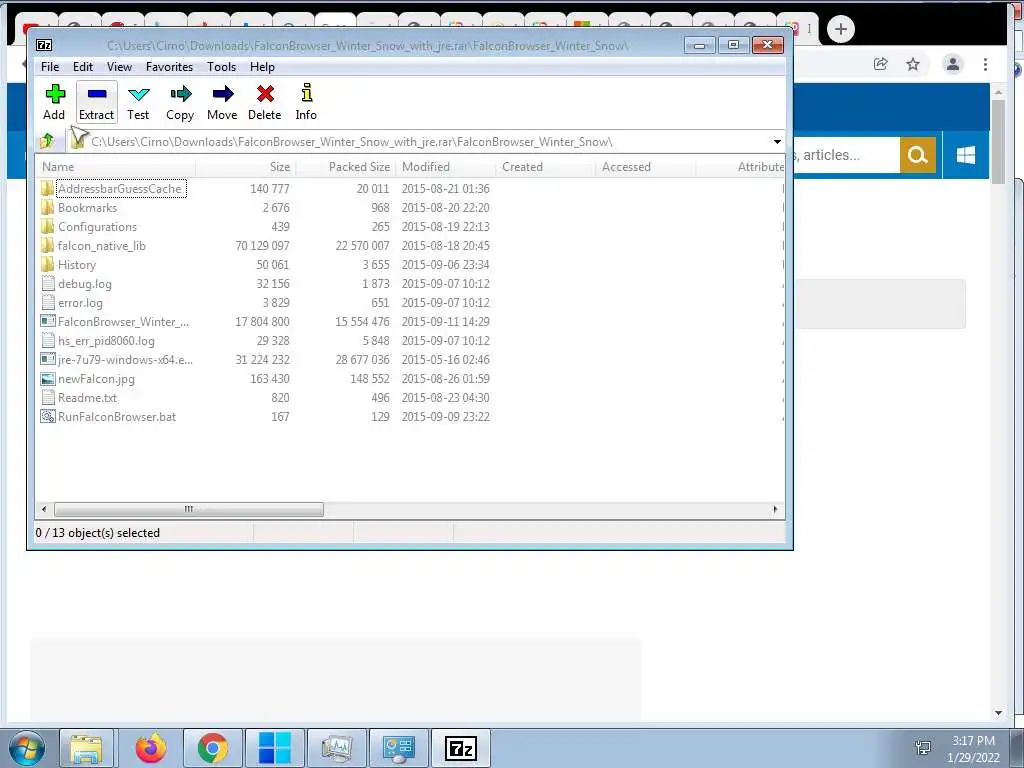Open the View menu
This screenshot has width=1024, height=768.
(120, 67)
